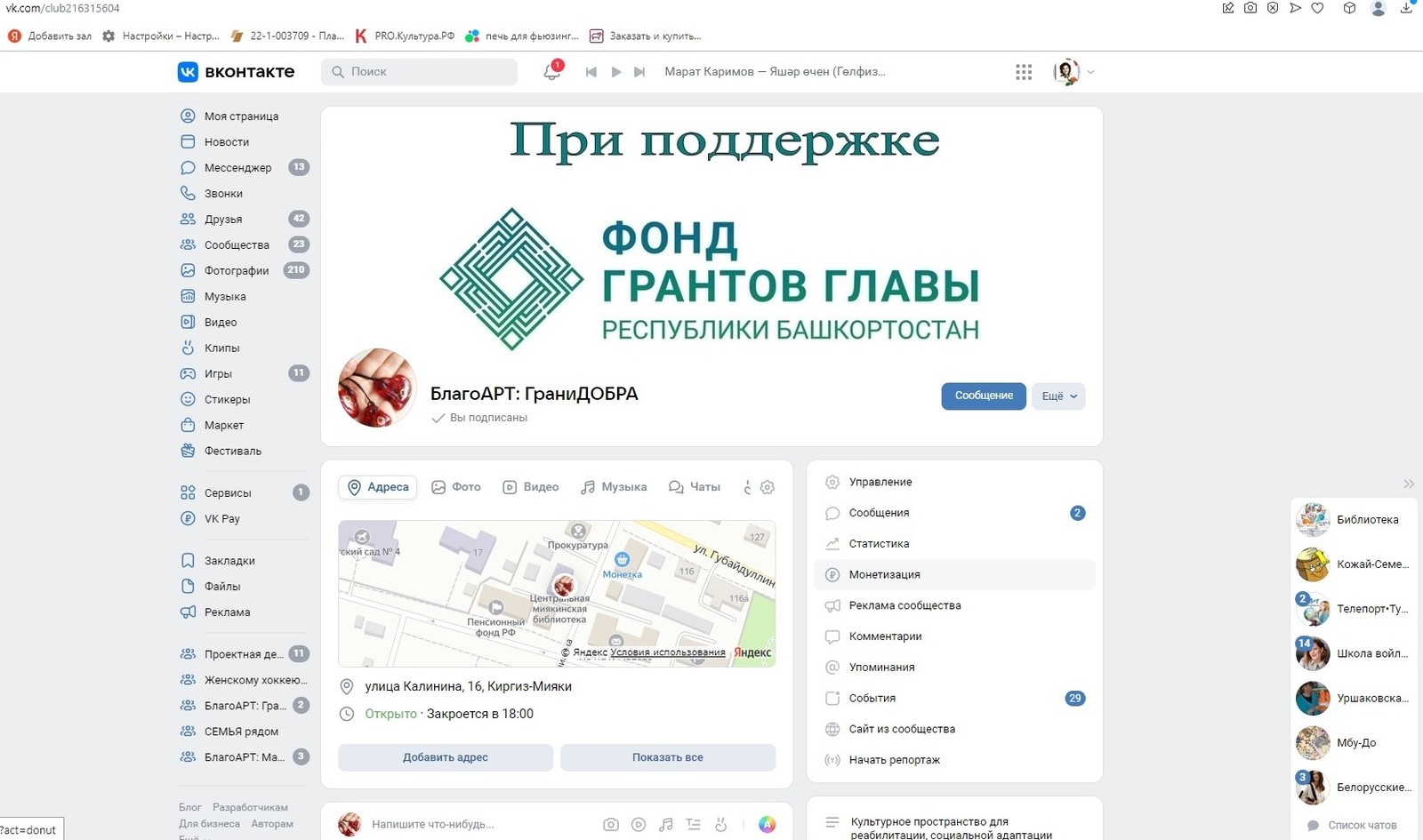Play the current music track
The image size is (1423, 840).
(x=615, y=72)
